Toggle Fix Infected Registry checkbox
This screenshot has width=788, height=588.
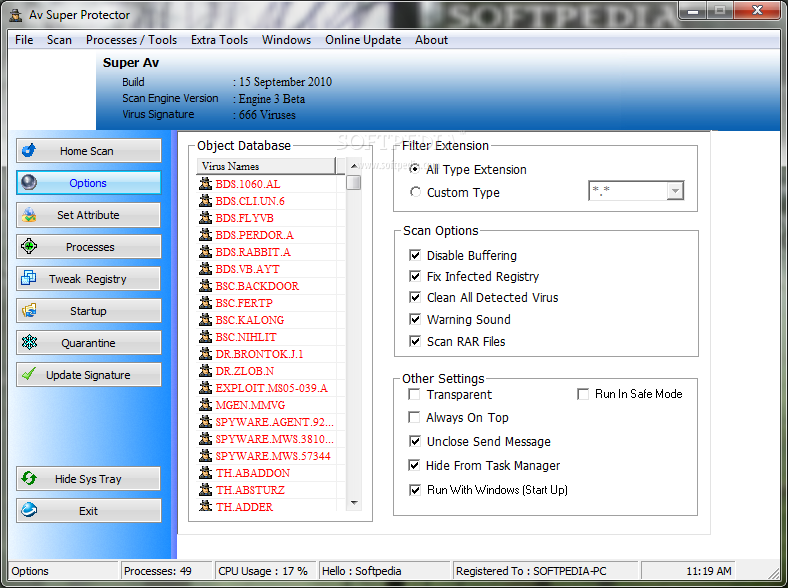tap(415, 276)
